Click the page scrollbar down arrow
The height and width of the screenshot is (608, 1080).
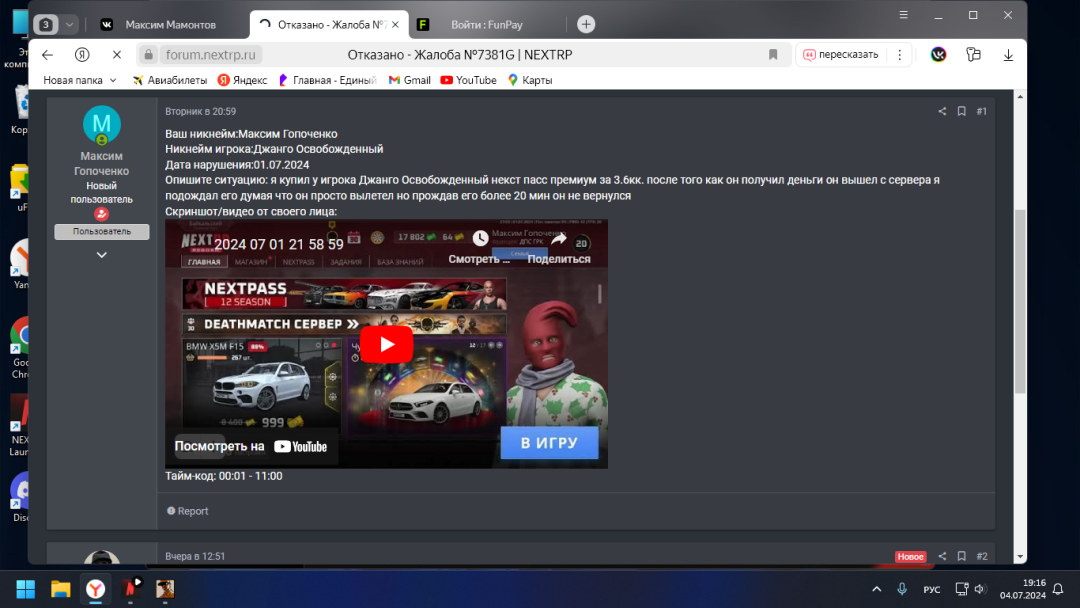pyautogui.click(x=1020, y=557)
